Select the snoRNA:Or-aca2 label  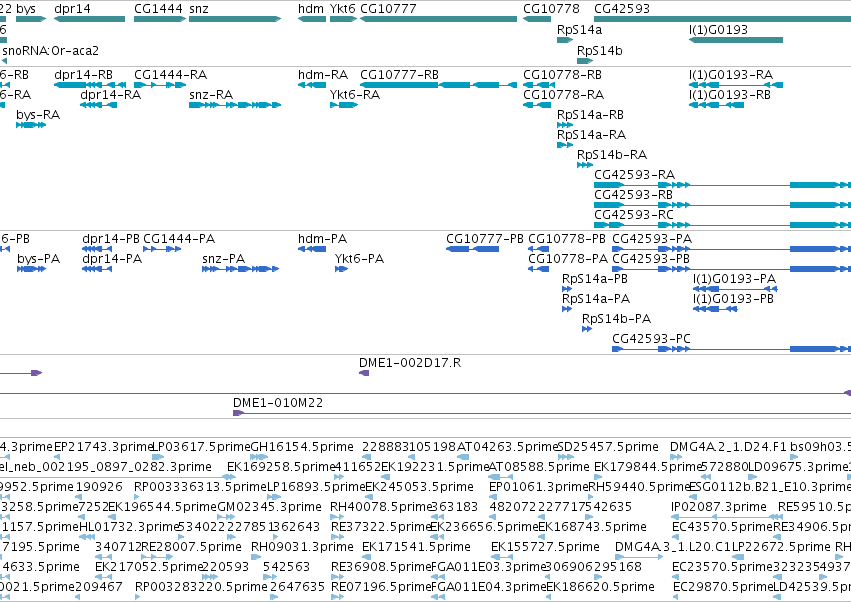(x=50, y=50)
